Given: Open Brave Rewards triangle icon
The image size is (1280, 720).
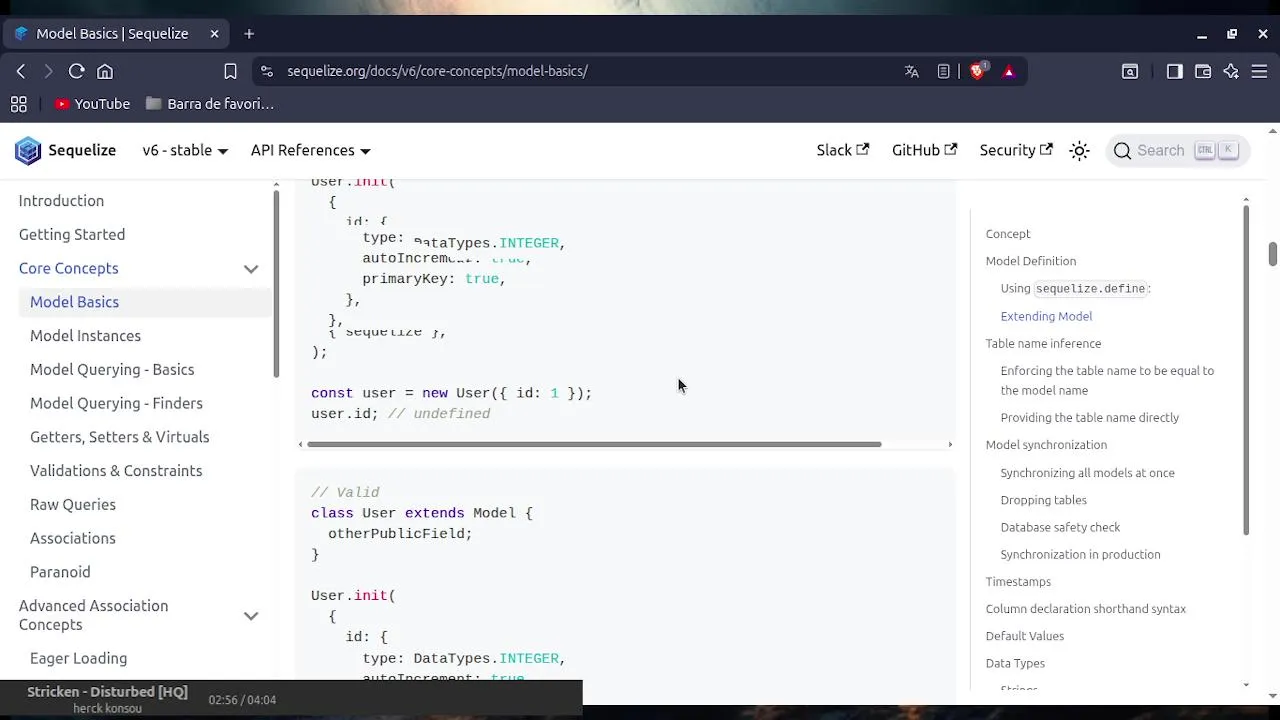Looking at the screenshot, I should coord(1009,71).
